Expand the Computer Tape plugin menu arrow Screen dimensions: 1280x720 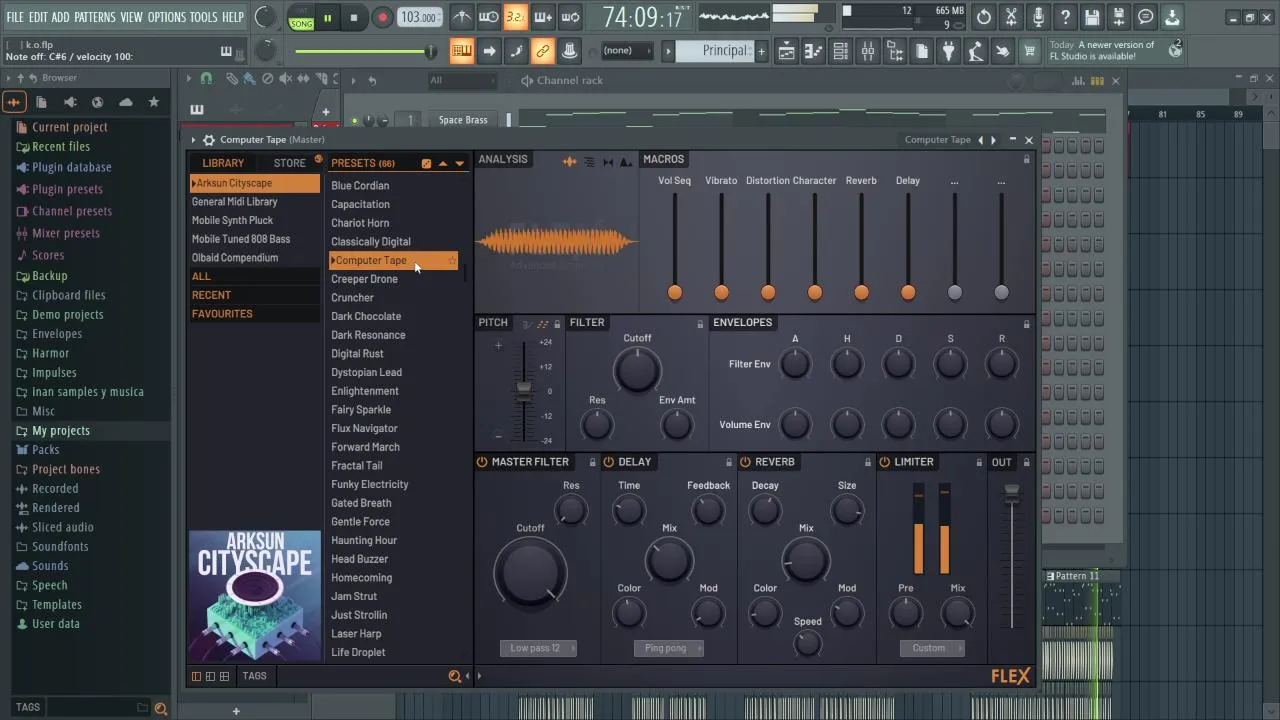[195, 140]
